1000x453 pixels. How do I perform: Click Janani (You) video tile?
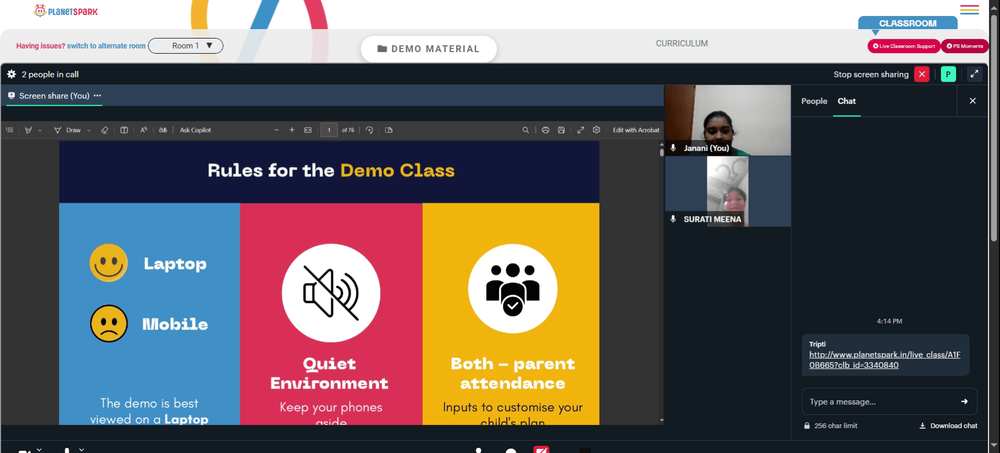point(728,120)
